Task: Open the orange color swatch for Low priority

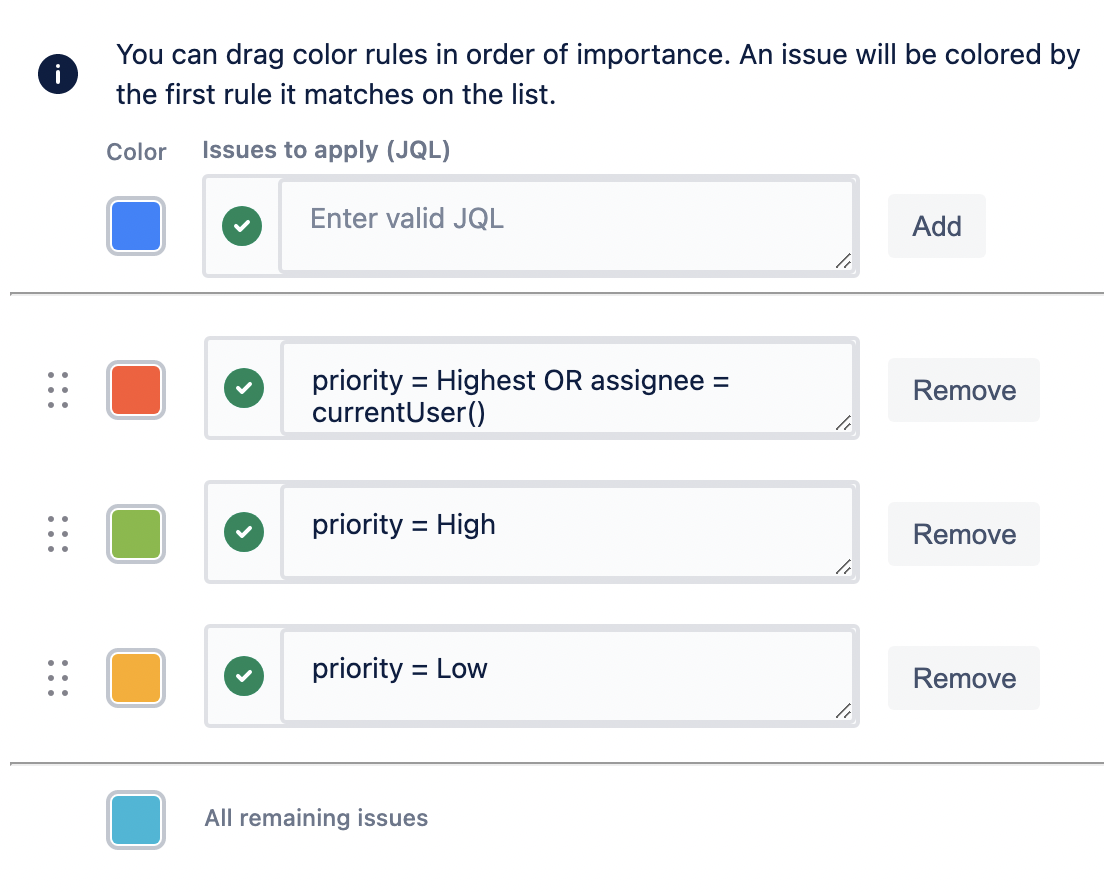Action: point(136,678)
